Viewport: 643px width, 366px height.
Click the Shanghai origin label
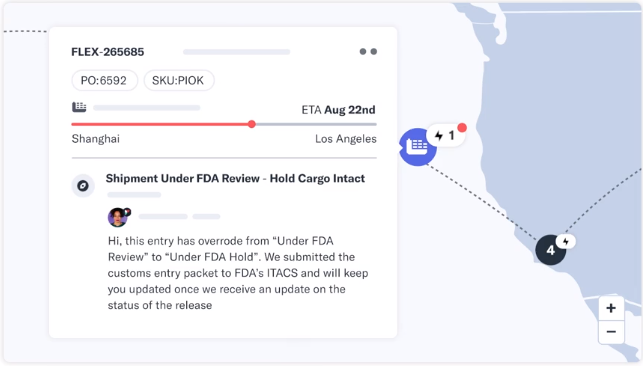point(96,139)
